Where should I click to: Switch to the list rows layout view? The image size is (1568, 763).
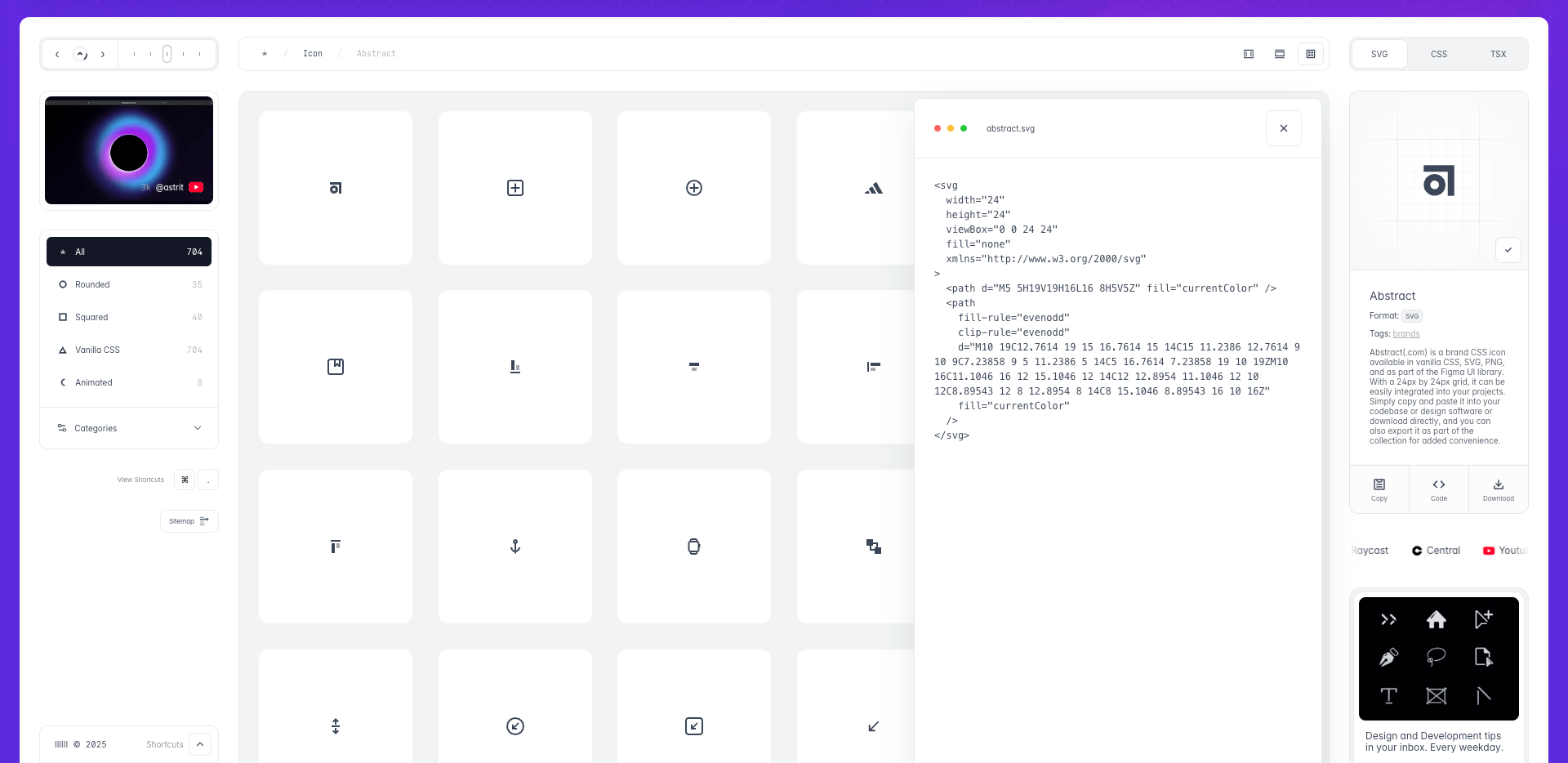pos(1280,54)
